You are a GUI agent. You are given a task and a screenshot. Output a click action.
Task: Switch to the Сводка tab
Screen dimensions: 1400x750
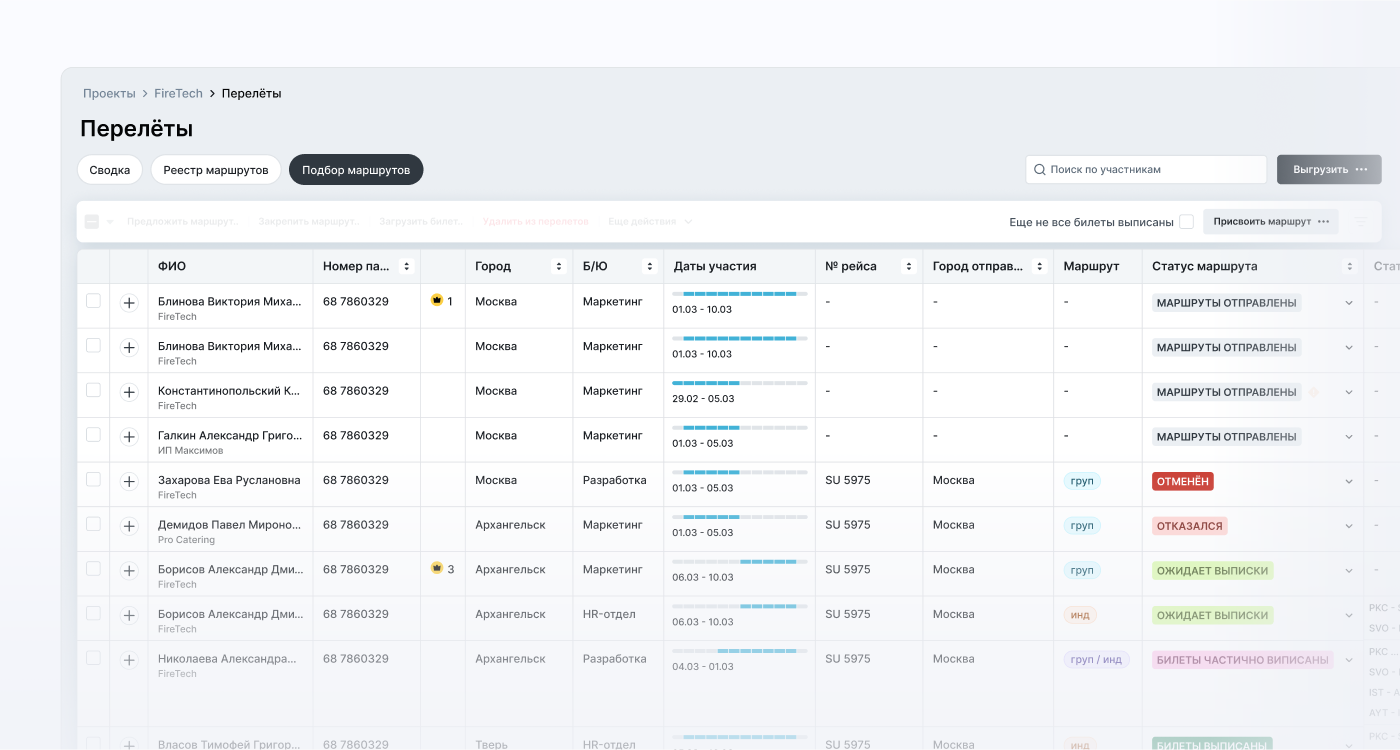(x=110, y=170)
